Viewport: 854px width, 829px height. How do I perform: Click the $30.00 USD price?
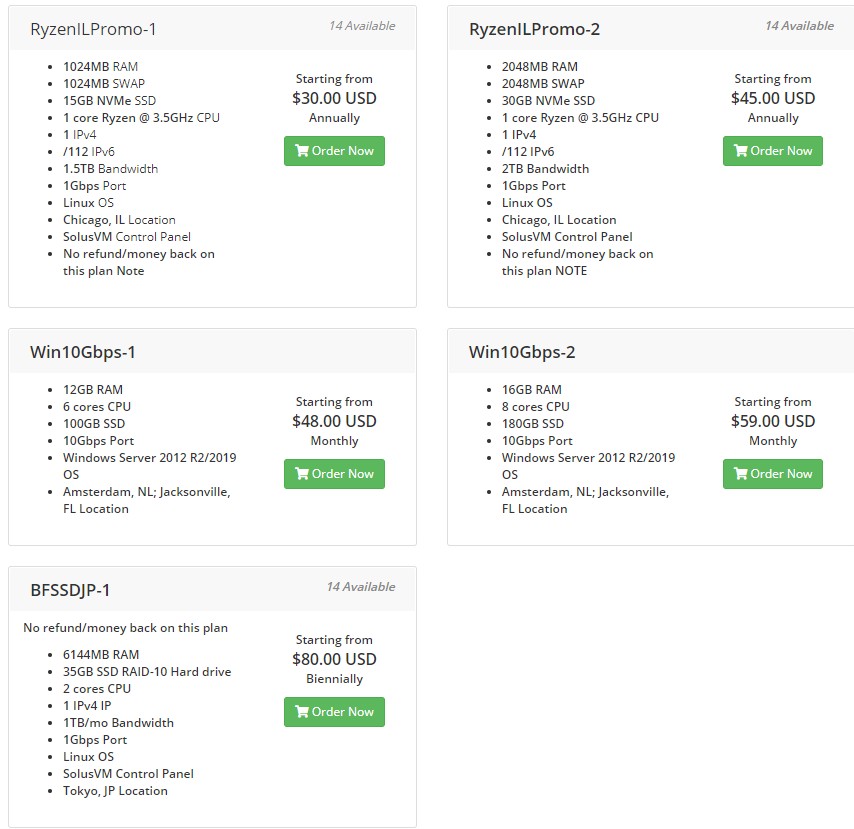pyautogui.click(x=334, y=98)
